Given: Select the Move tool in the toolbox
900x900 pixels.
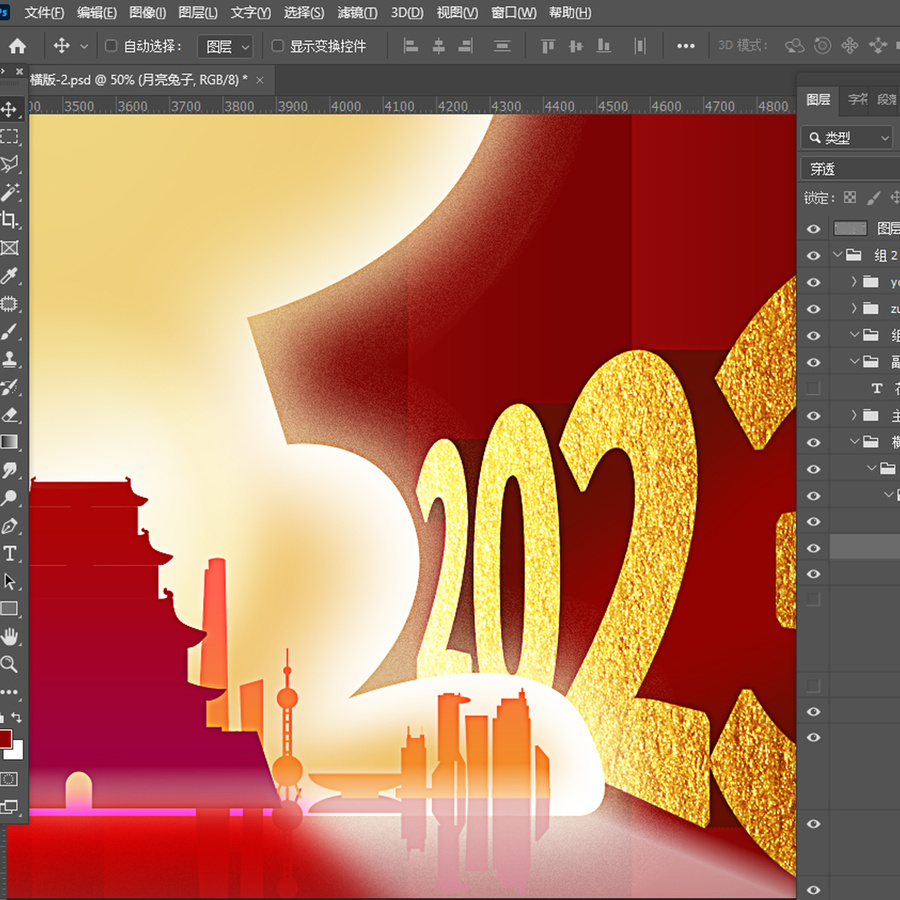Looking at the screenshot, I should pyautogui.click(x=9, y=109).
